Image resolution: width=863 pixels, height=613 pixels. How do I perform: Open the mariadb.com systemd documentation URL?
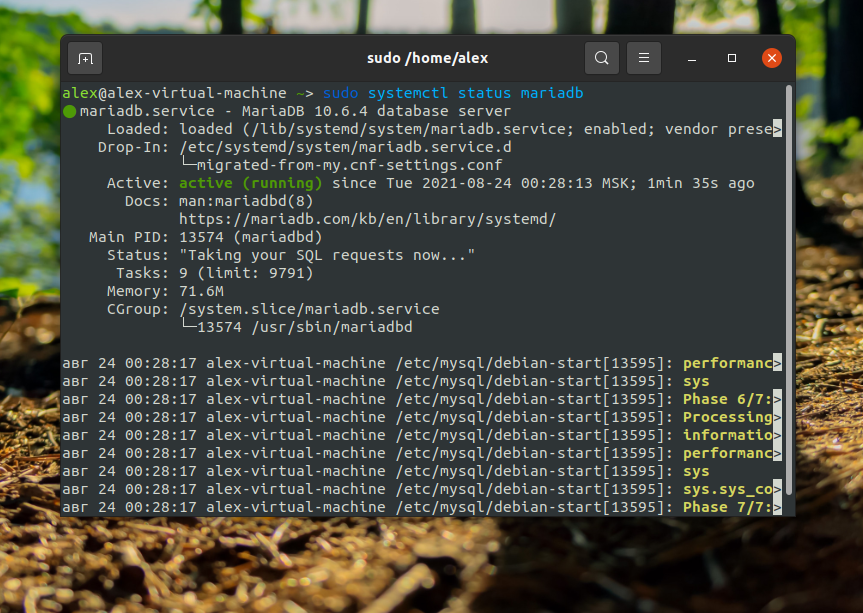click(367, 219)
